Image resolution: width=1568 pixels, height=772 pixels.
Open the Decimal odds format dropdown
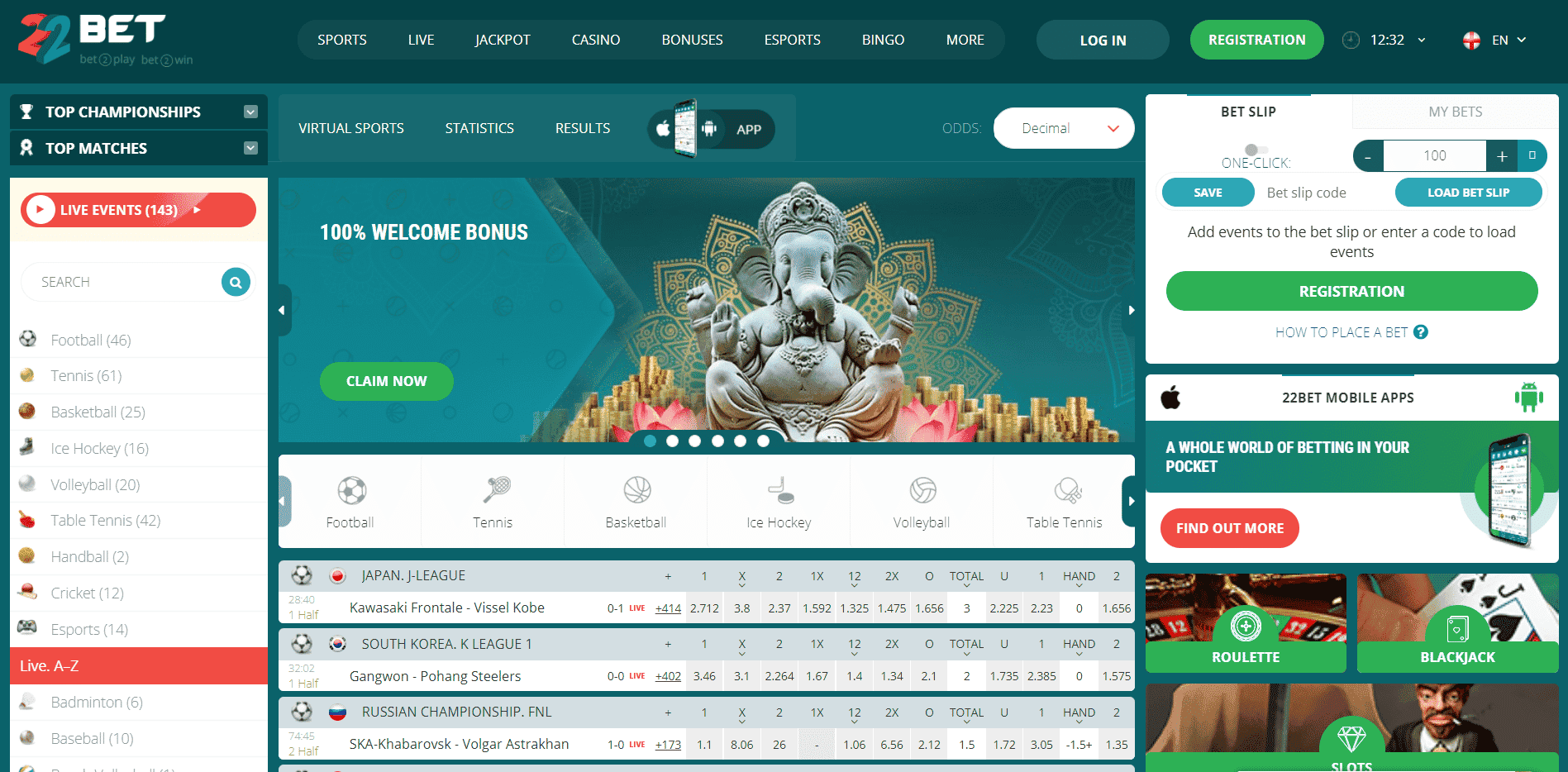point(1064,128)
